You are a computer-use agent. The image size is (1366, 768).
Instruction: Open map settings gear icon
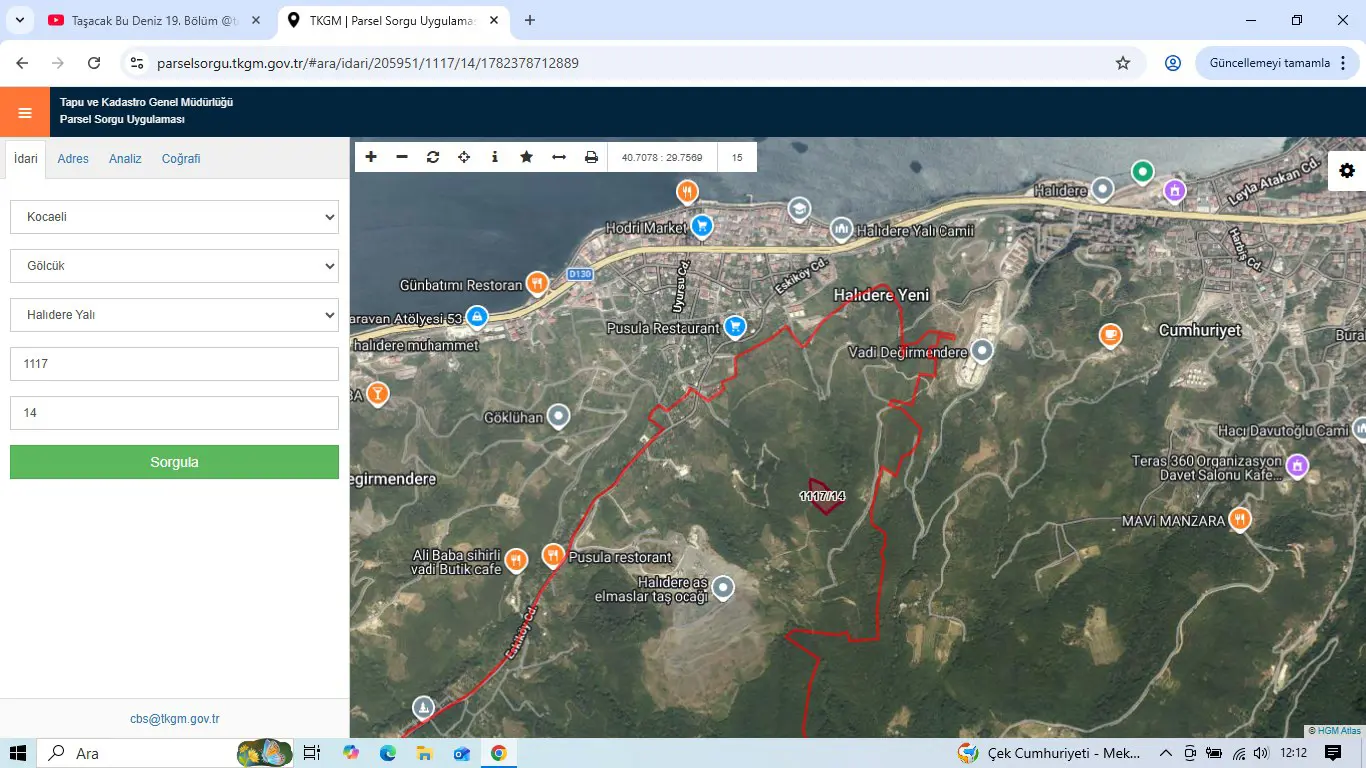[x=1347, y=171]
